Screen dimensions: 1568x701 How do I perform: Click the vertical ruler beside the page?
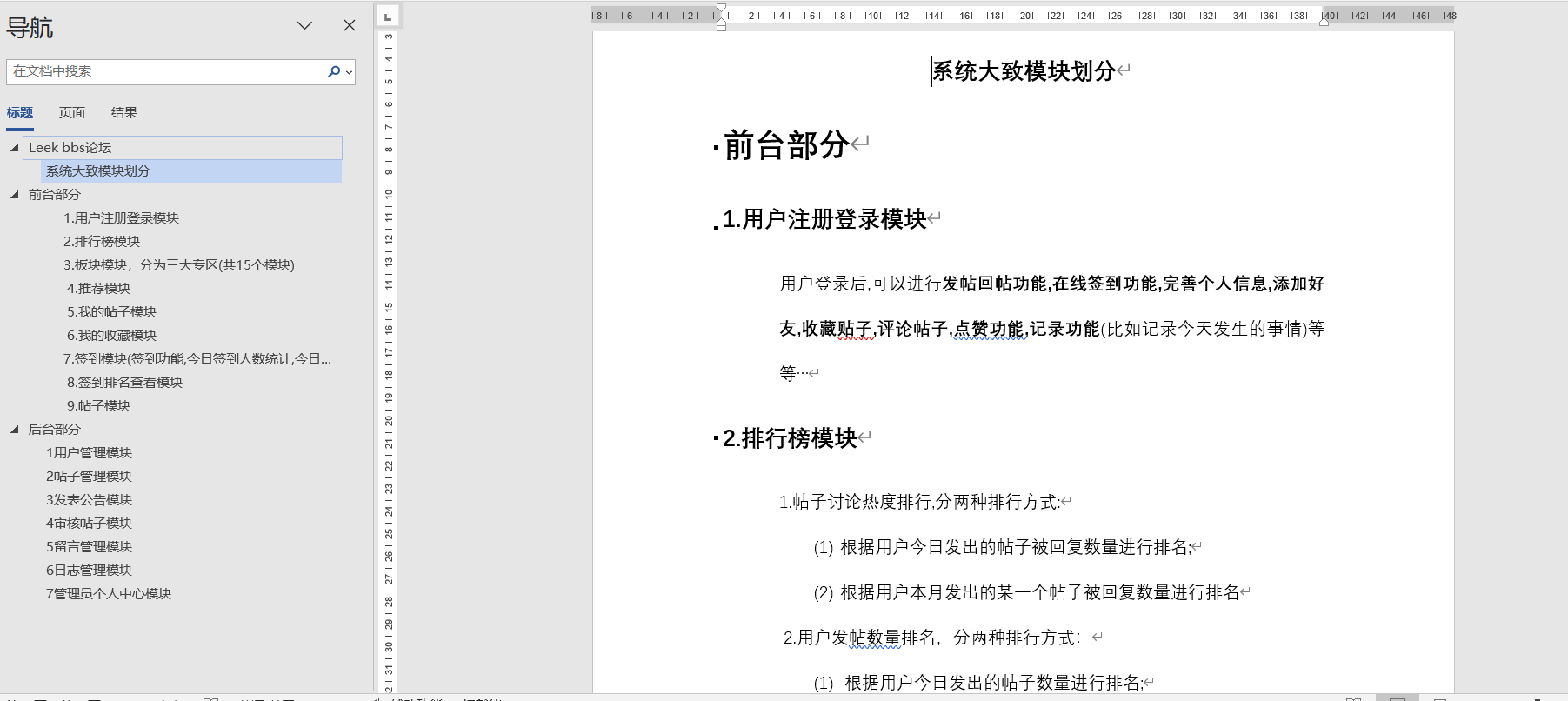(x=388, y=361)
